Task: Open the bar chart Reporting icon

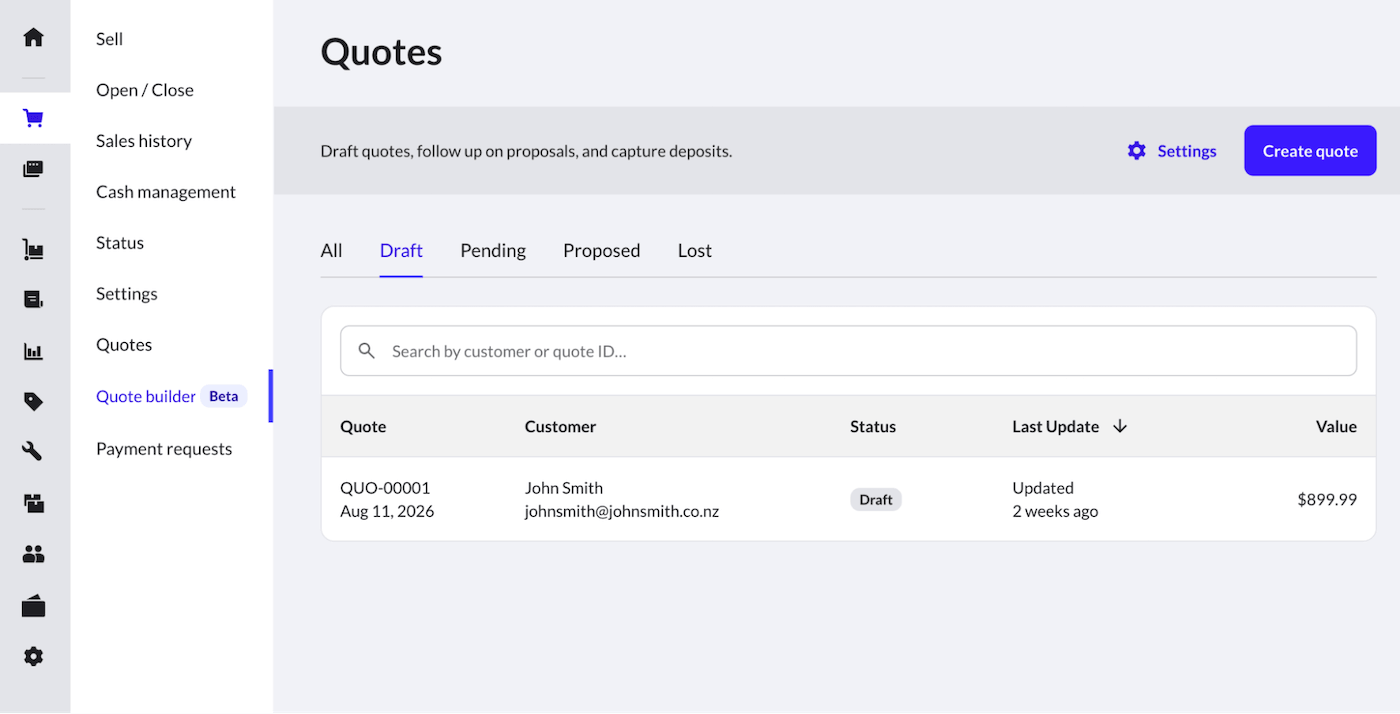Action: [x=34, y=351]
